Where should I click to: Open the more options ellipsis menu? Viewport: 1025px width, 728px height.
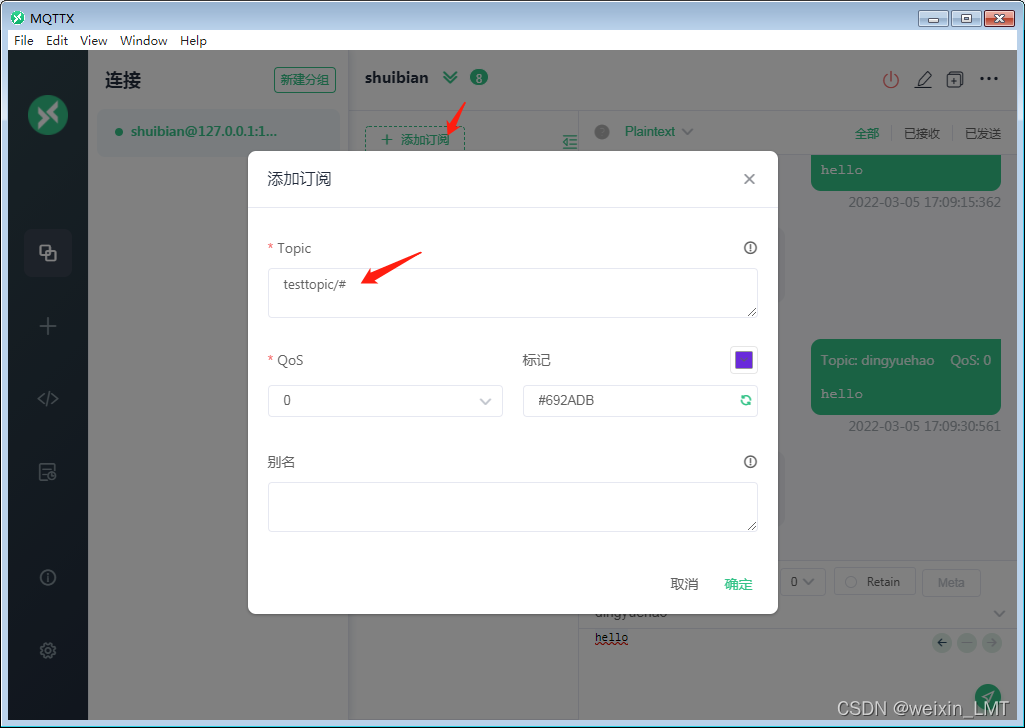pos(989,79)
